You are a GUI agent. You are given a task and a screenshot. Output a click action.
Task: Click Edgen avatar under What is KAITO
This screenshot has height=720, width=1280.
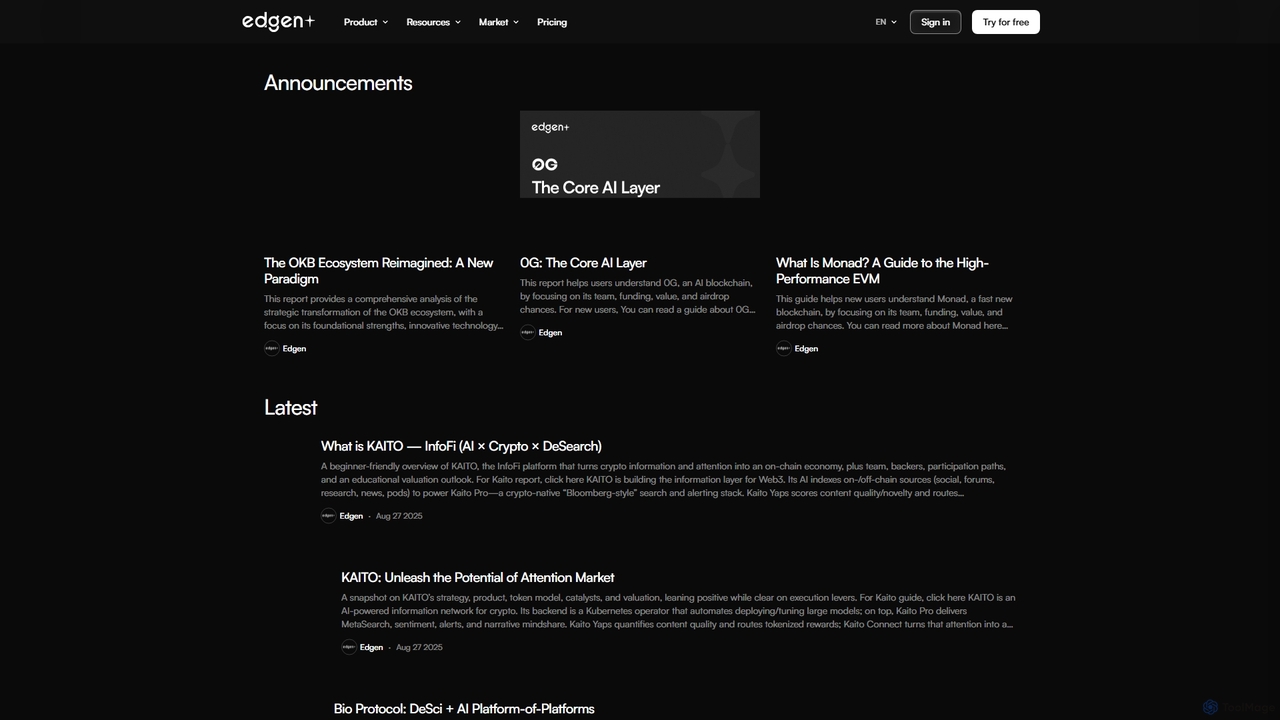click(x=328, y=516)
